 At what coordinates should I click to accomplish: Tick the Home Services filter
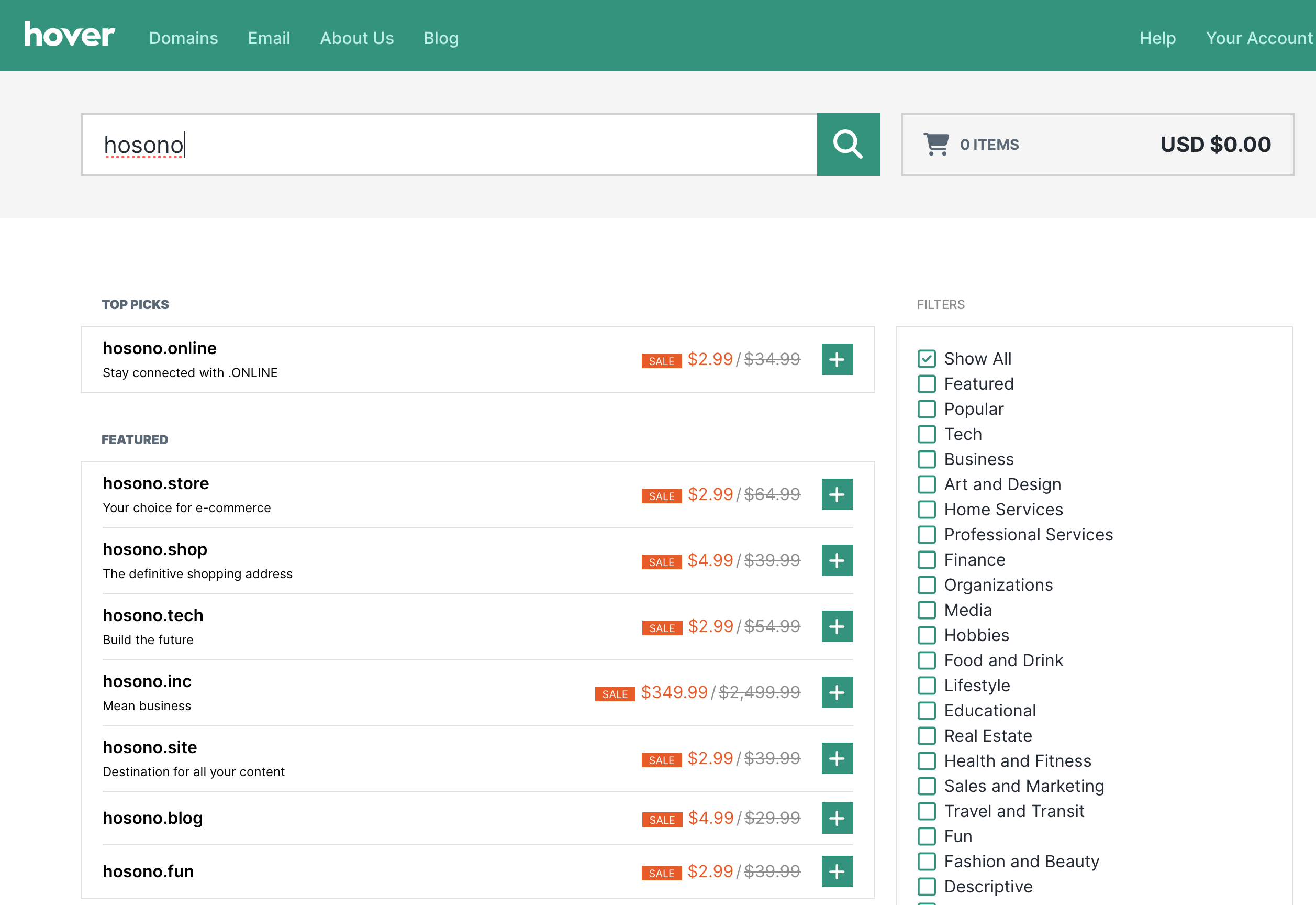(x=927, y=509)
